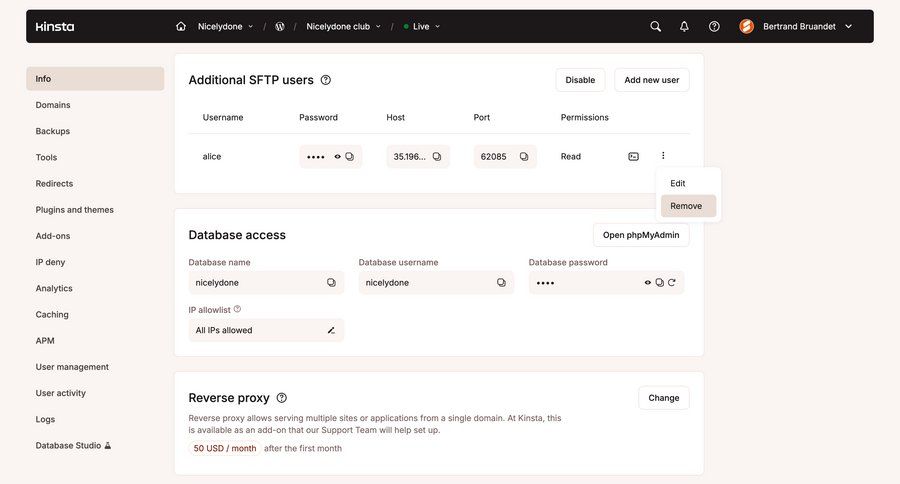Expand the user account menu chevron
The height and width of the screenshot is (484, 900).
[x=848, y=26]
